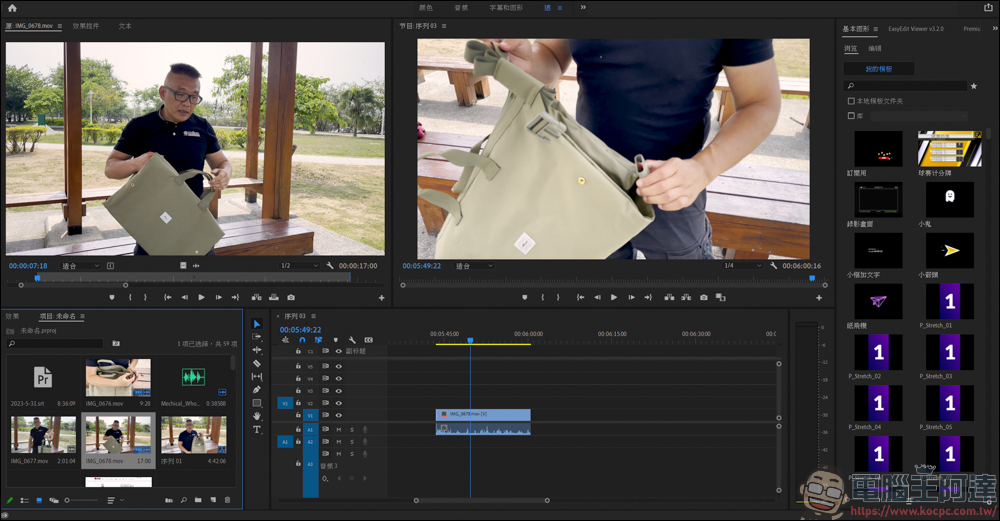Viewport: 1000px width, 521px height.
Task: Open Source monitor resolution 1/2 dropdown
Action: coord(298,265)
